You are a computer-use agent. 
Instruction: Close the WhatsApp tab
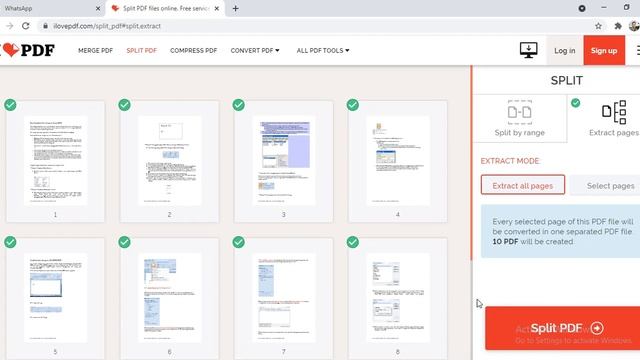(x=98, y=8)
